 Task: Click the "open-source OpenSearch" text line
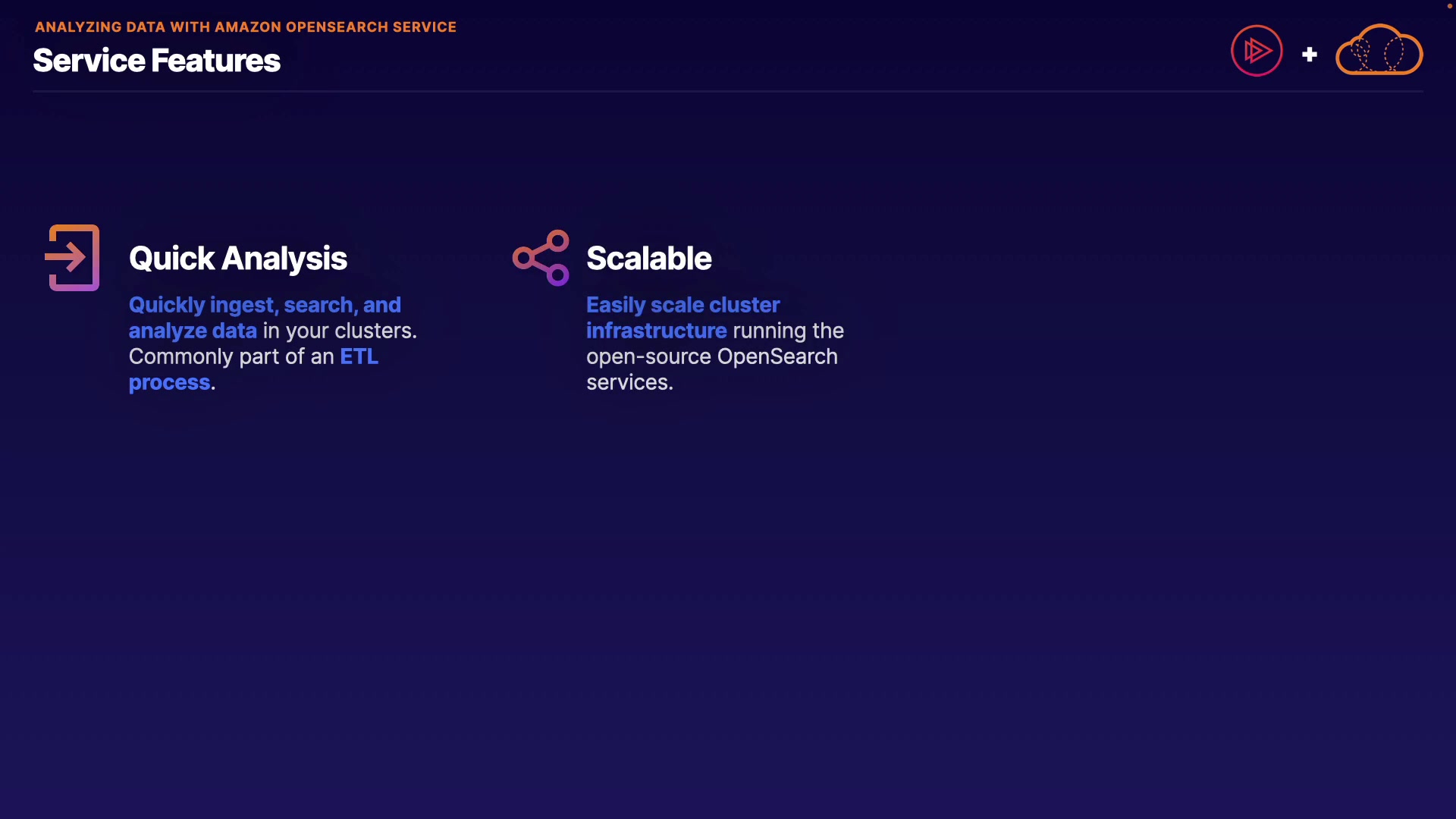tap(711, 356)
